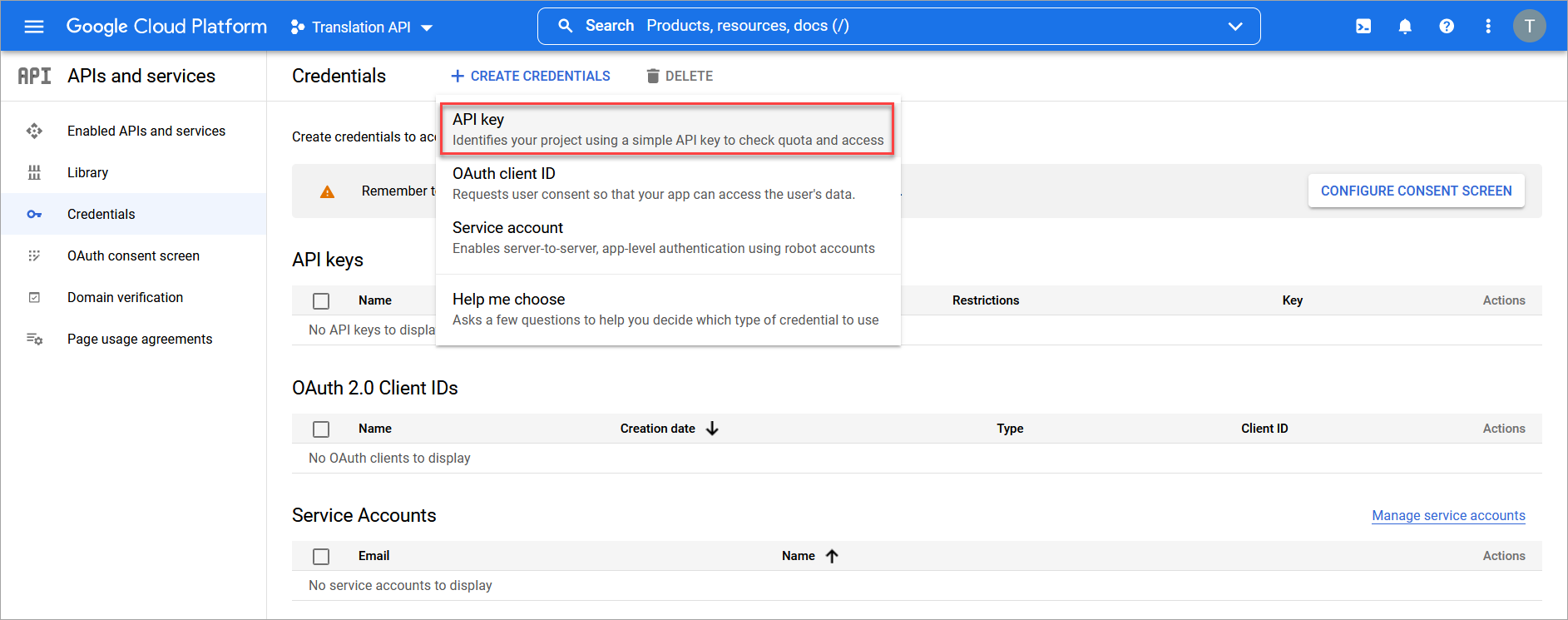
Task: Click the Page usage agreements icon
Action: [x=34, y=339]
